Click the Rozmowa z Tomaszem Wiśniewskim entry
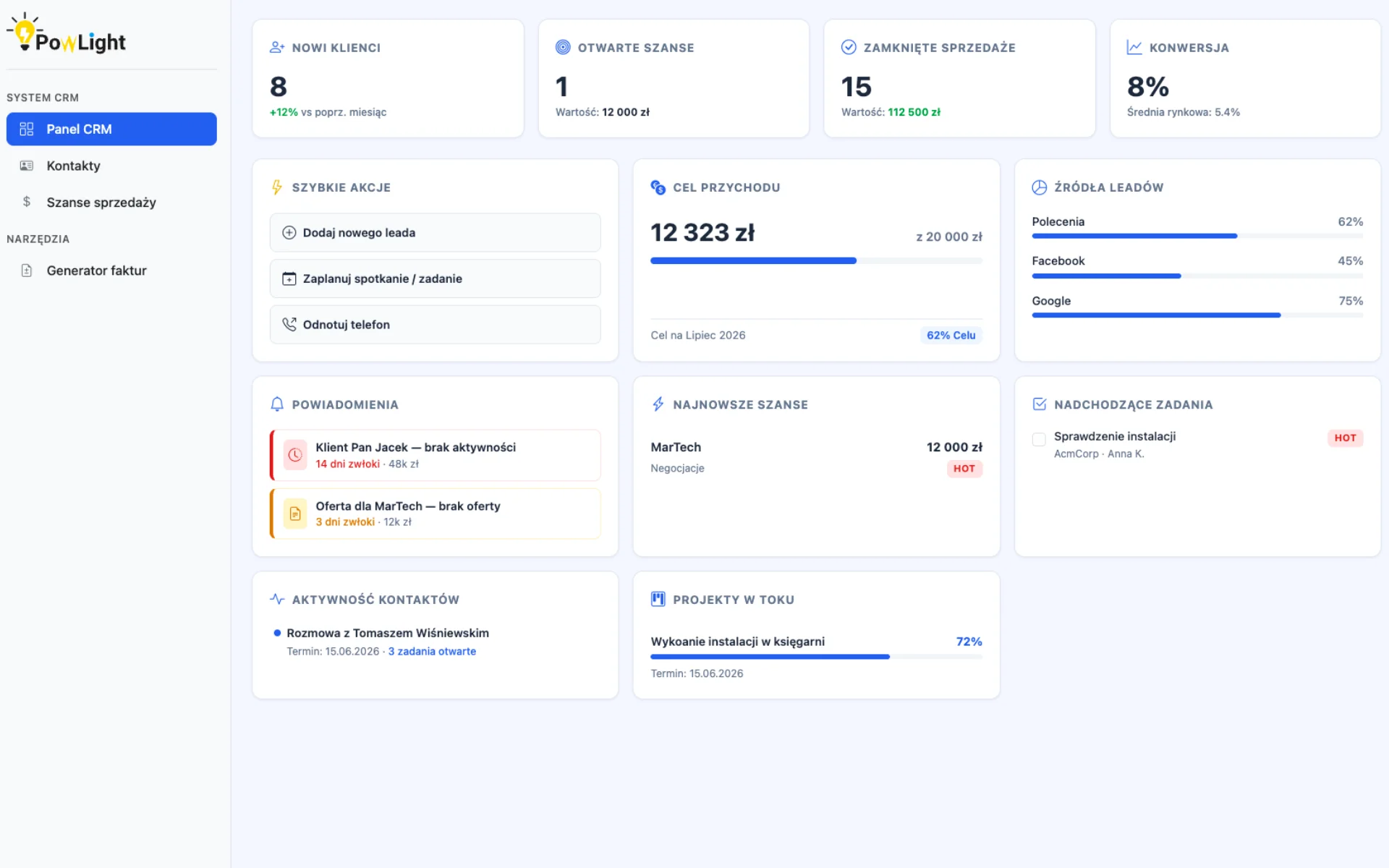This screenshot has width=1389, height=868. click(388, 633)
